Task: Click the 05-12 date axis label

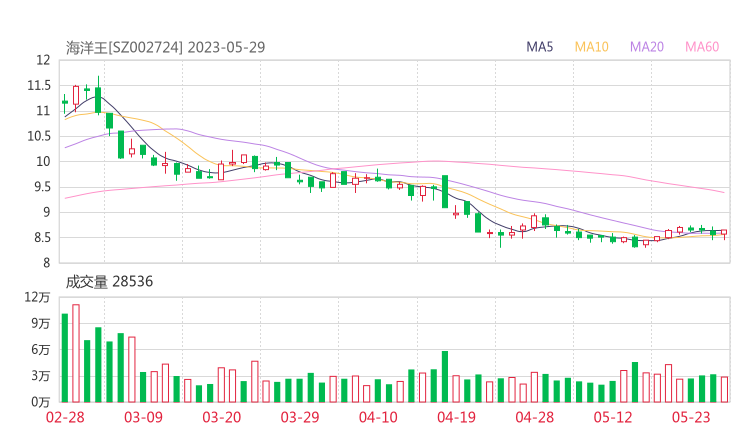Action: 613,417
